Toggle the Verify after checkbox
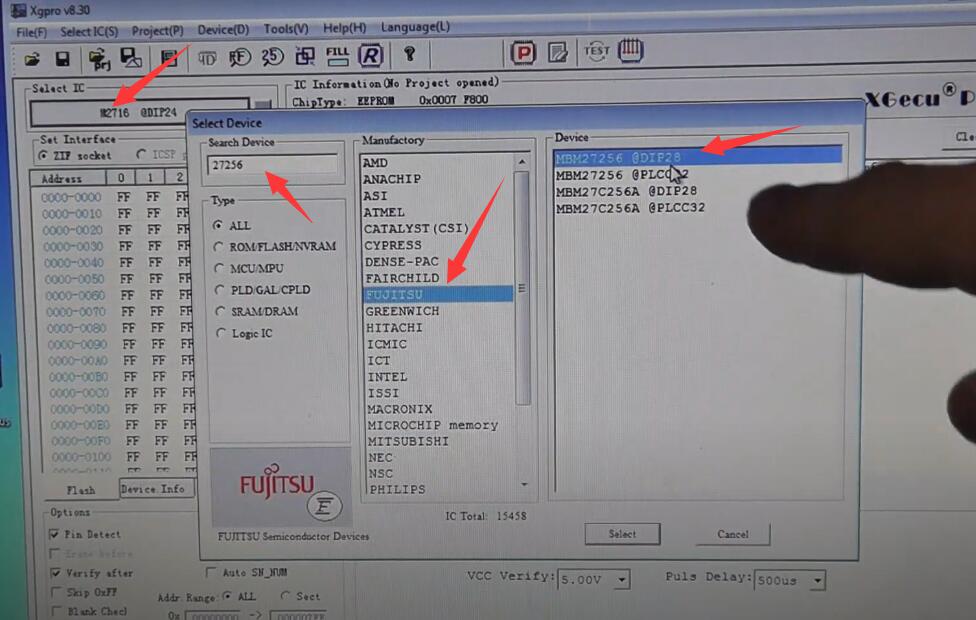 coord(56,573)
